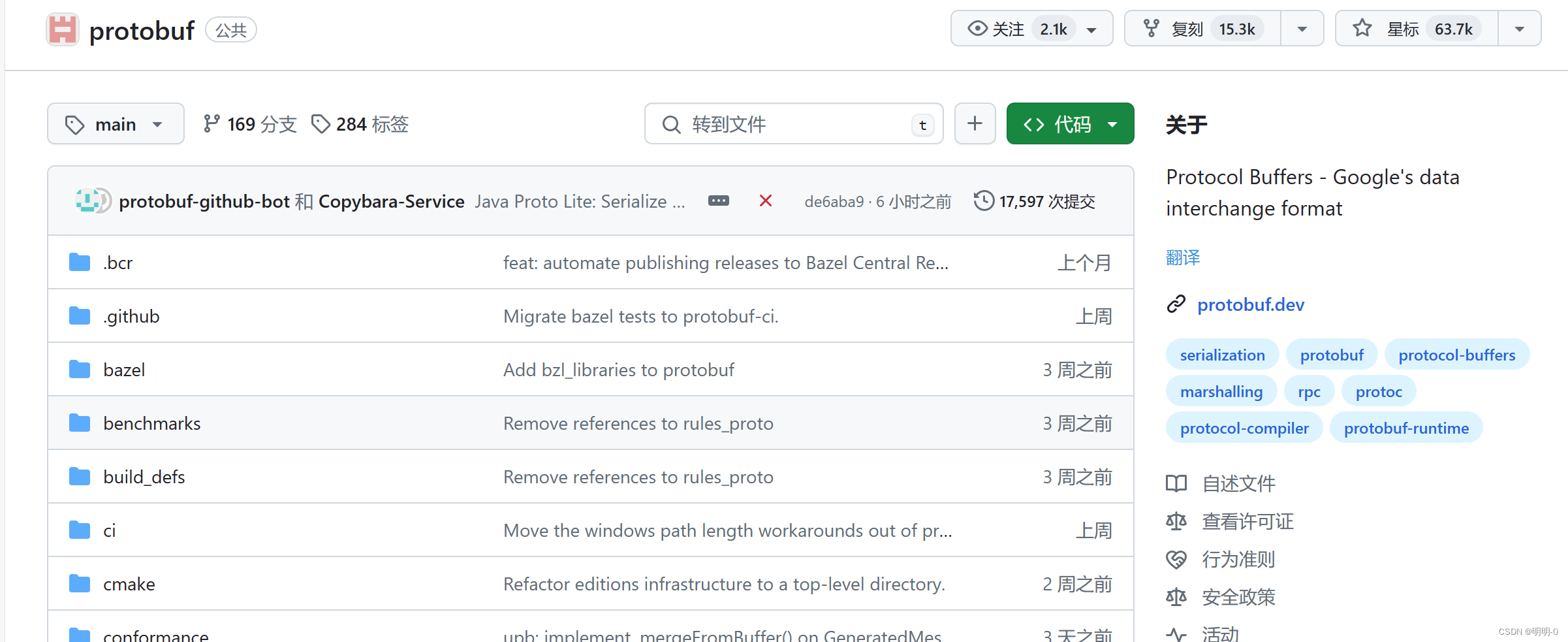Open the commit history via the clock icon

(983, 201)
